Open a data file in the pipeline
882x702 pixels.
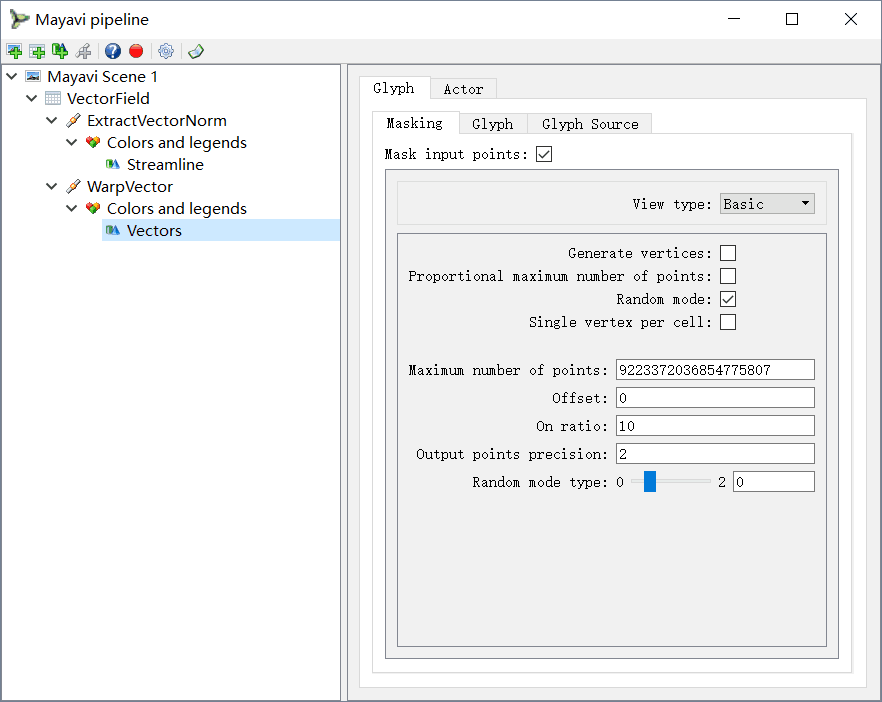37,51
